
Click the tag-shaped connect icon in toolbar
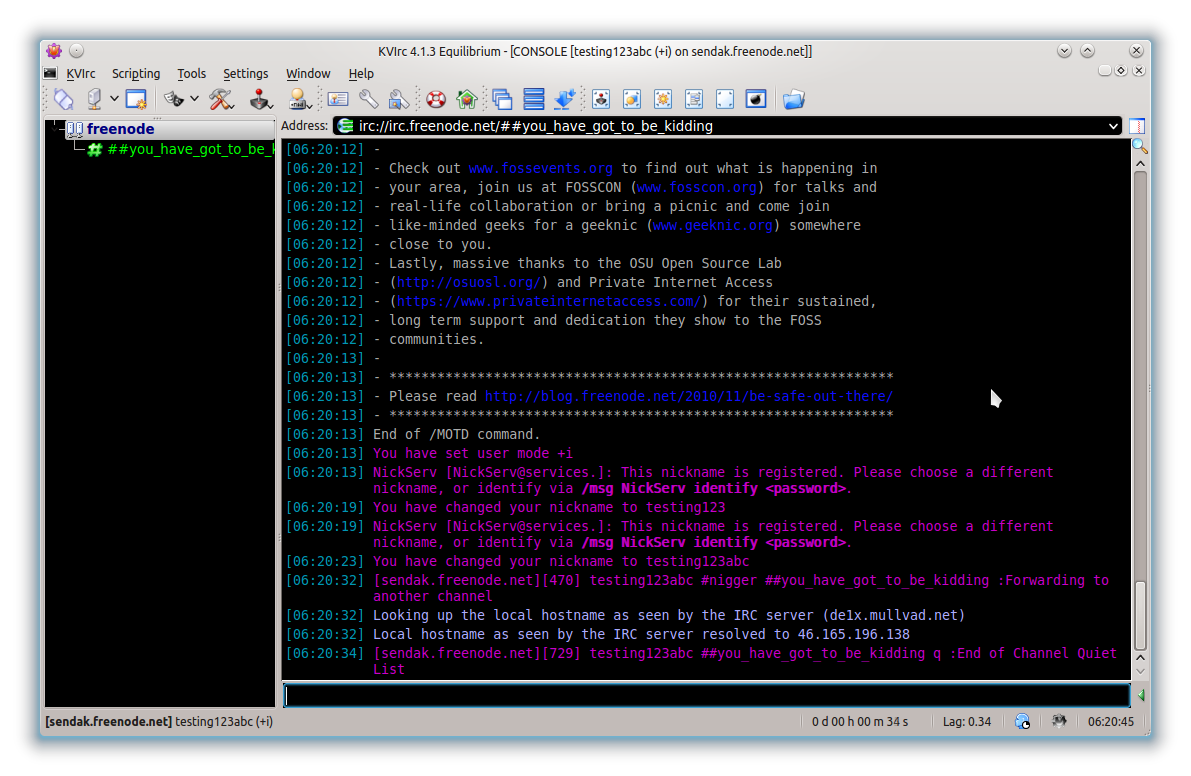pyautogui.click(x=64, y=99)
